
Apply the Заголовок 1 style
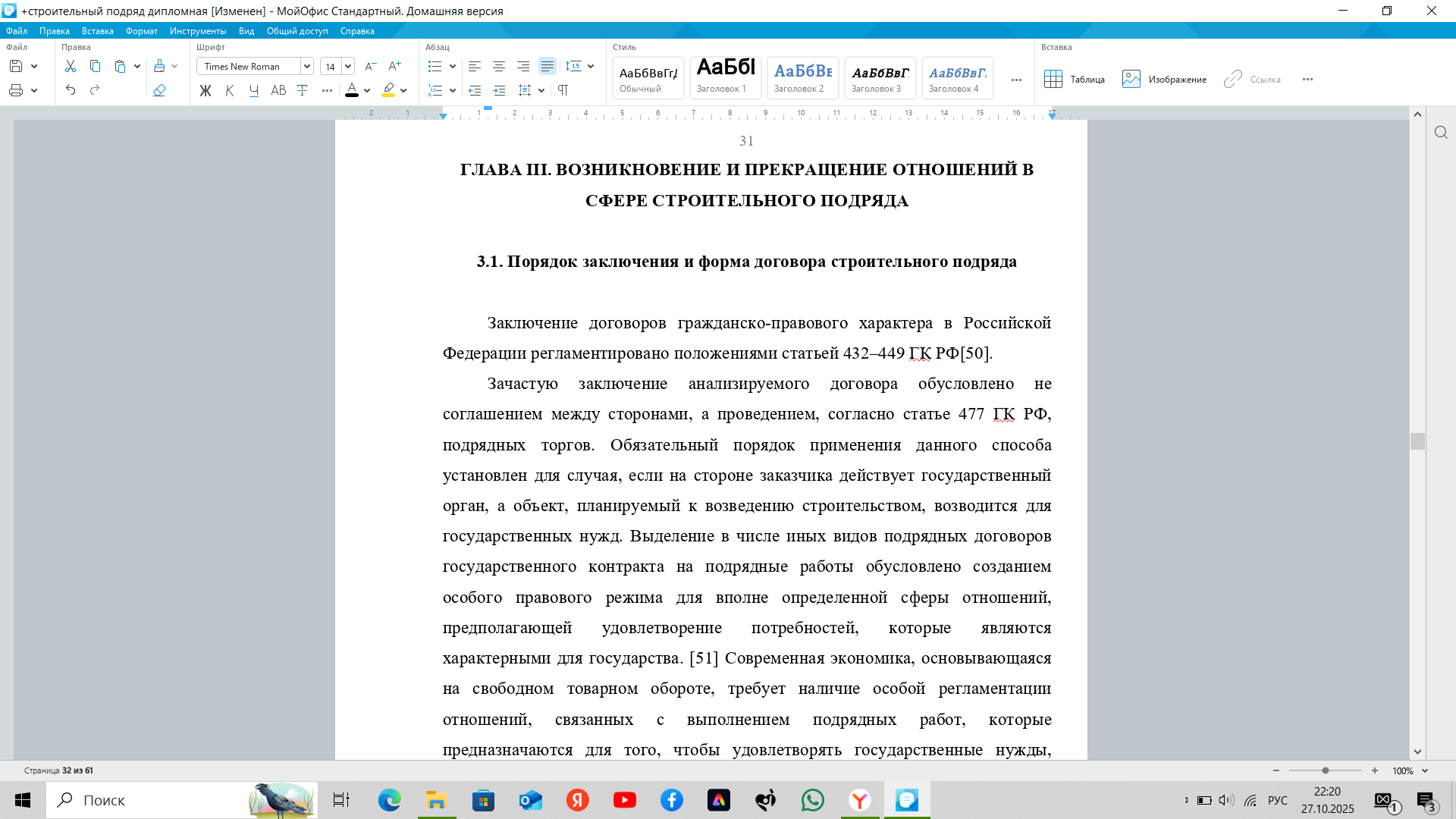click(726, 77)
